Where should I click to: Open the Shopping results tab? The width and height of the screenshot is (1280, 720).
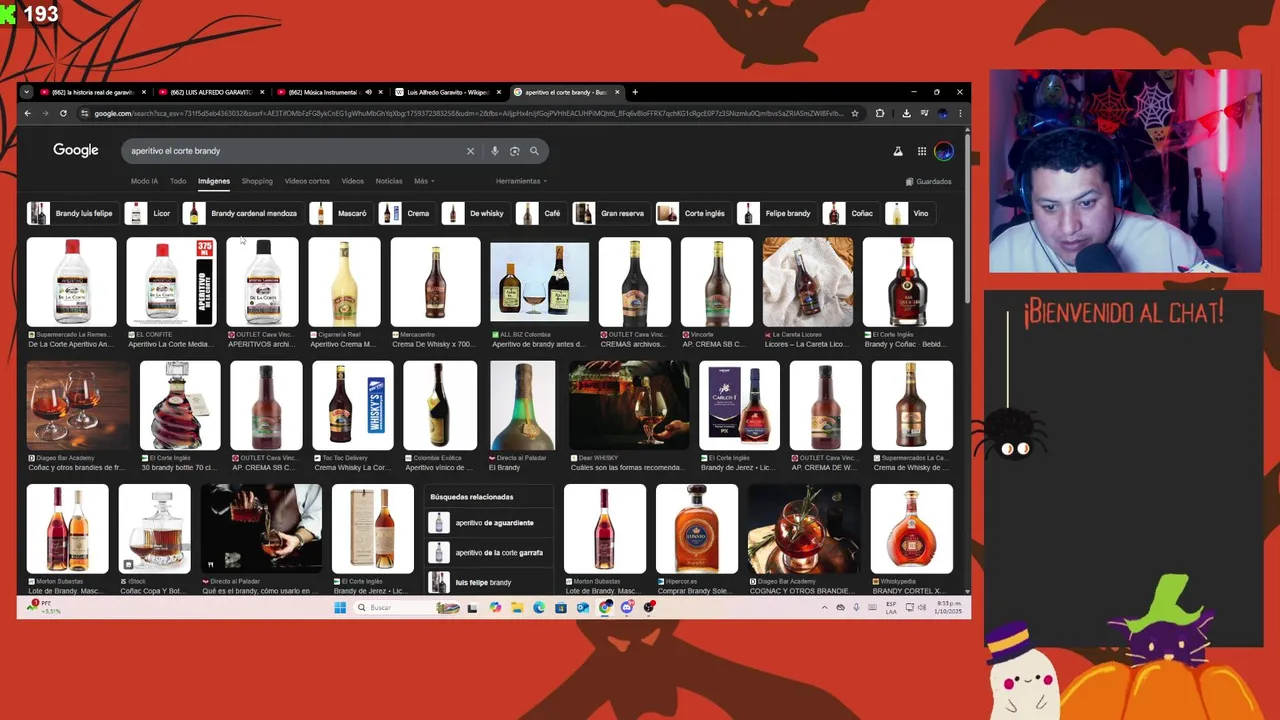[x=257, y=181]
